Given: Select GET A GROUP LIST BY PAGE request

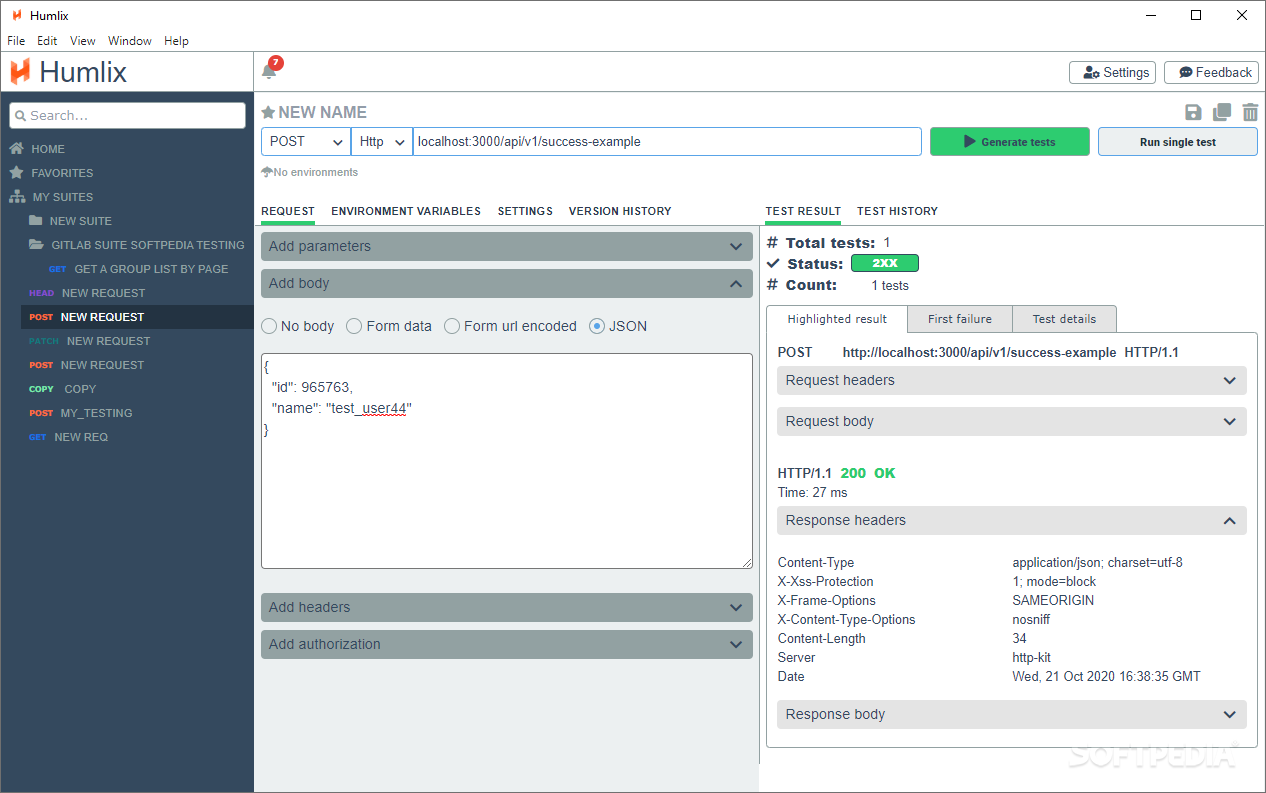Looking at the screenshot, I should [138, 269].
